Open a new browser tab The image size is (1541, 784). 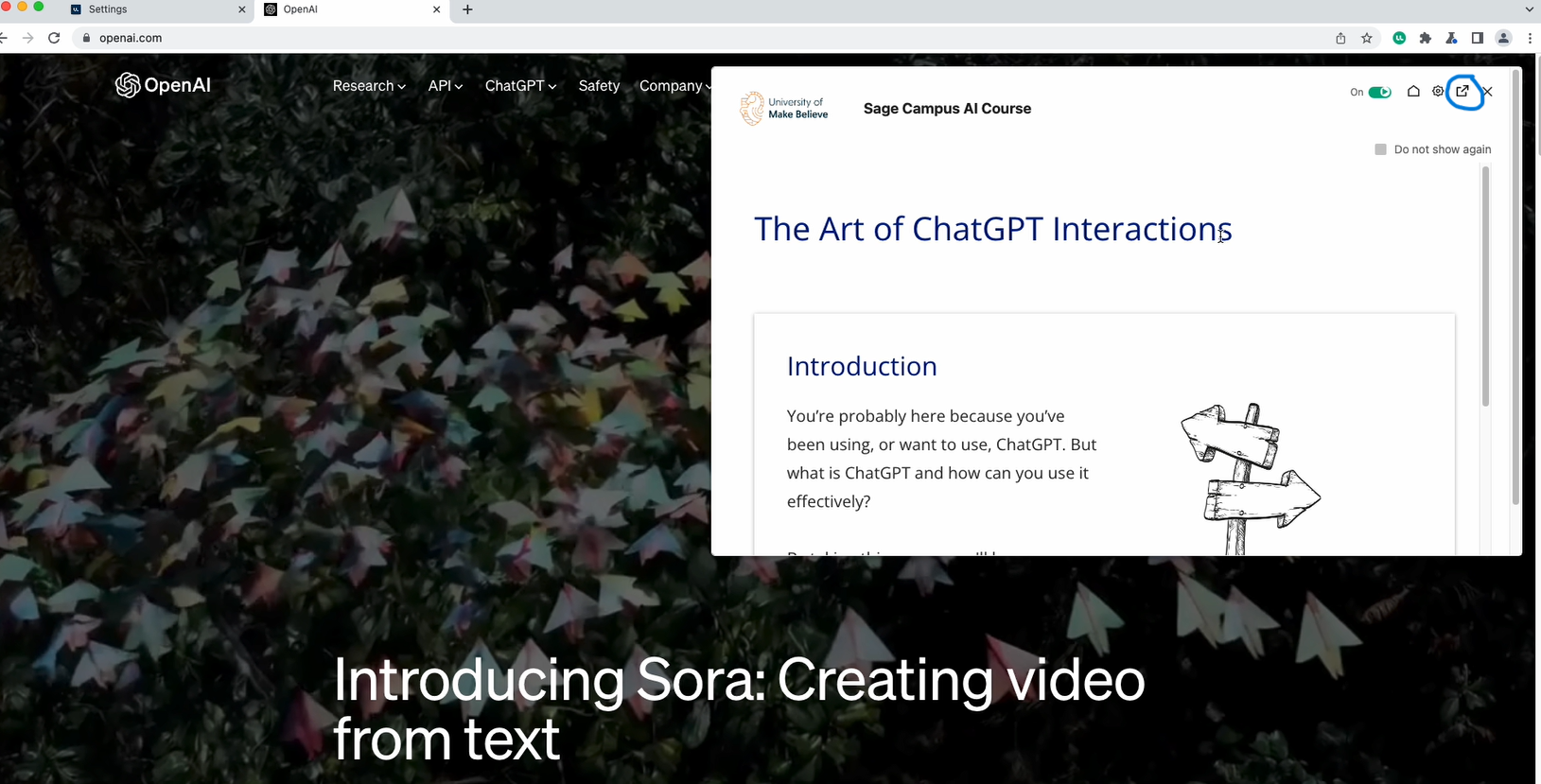(467, 9)
